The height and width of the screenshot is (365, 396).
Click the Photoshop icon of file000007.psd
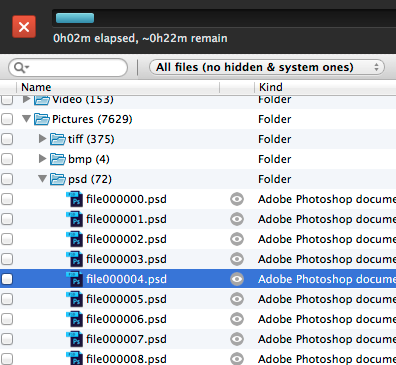coord(74,339)
